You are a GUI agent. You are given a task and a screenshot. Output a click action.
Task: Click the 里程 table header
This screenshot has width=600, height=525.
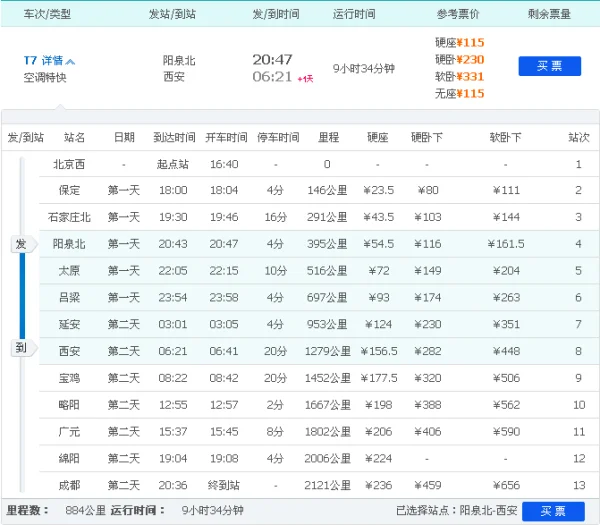click(329, 137)
